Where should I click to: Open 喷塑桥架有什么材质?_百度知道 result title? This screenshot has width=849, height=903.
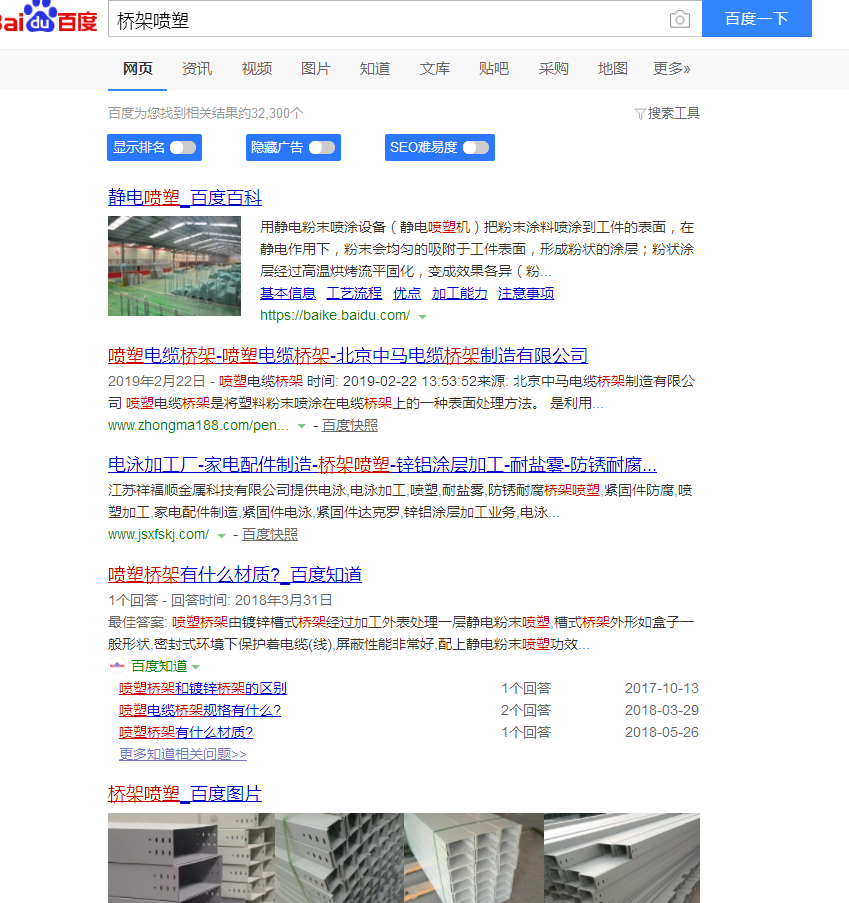[x=235, y=574]
